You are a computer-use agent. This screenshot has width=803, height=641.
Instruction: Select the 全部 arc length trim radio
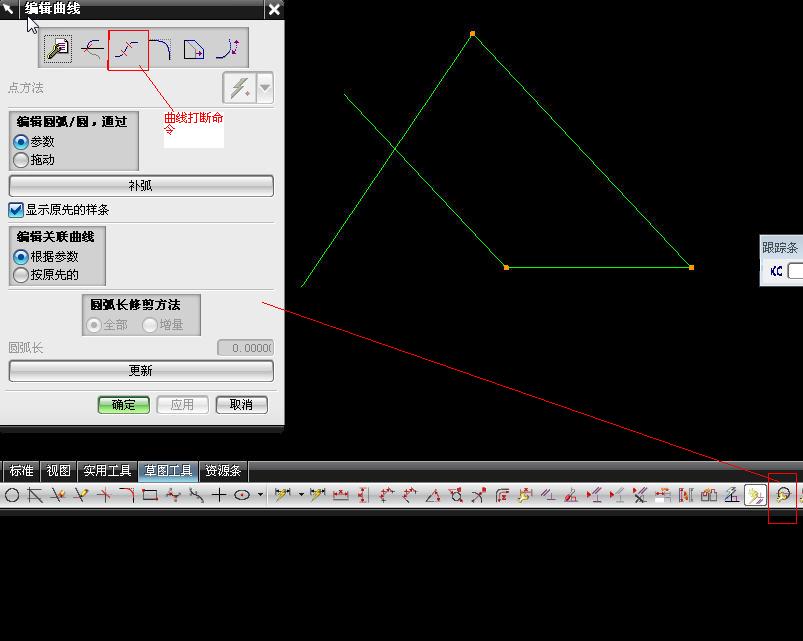(94, 325)
